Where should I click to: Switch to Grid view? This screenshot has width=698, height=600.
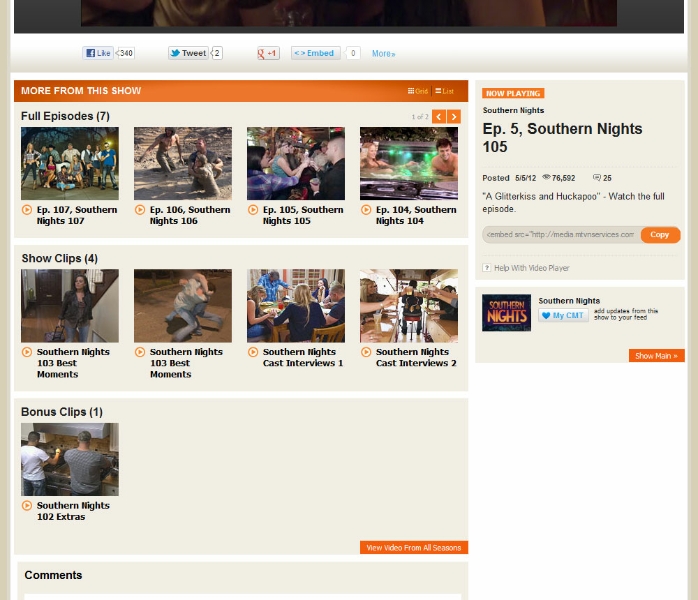417,91
